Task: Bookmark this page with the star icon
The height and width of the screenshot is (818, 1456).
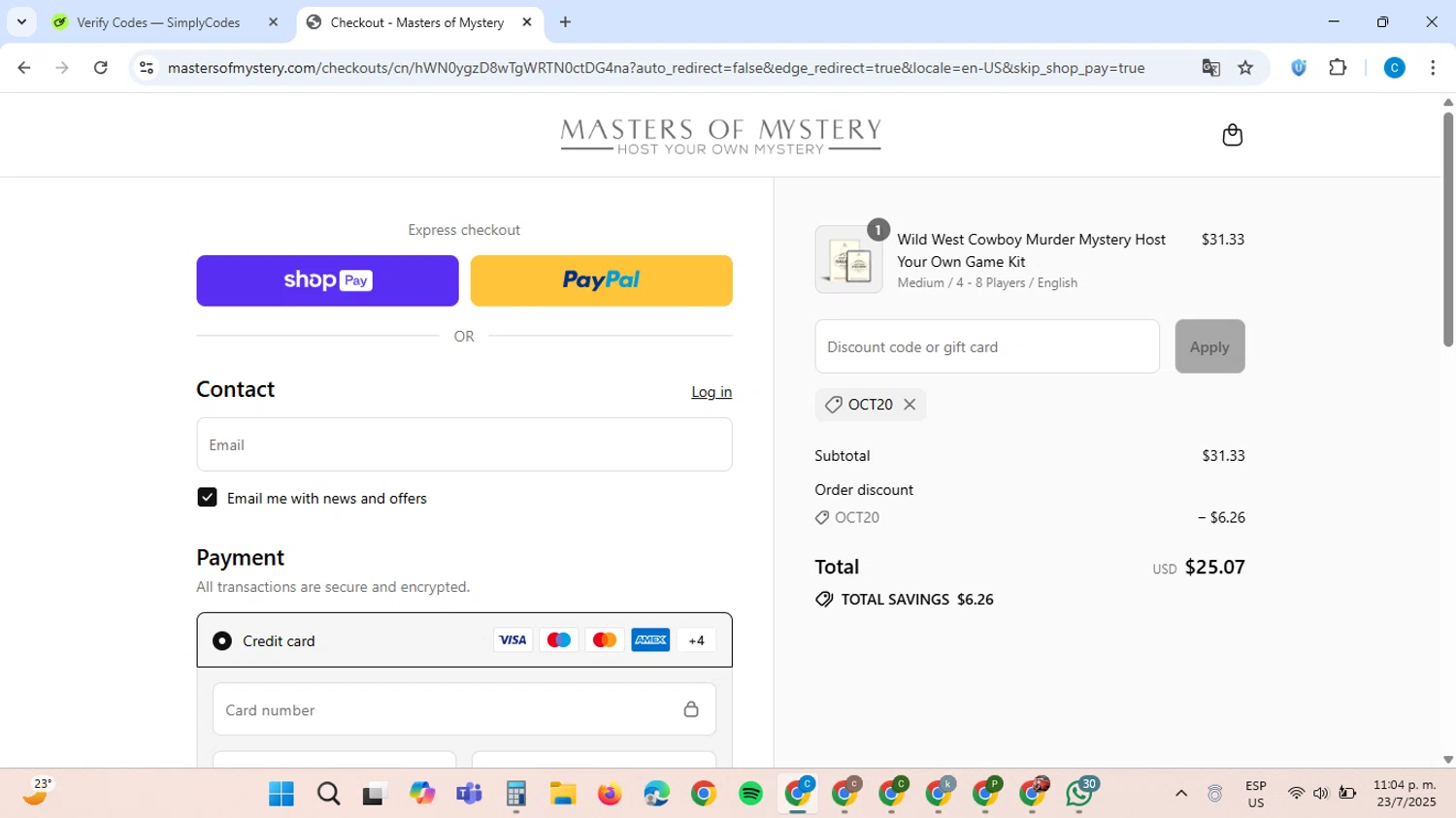Action: 1245,68
